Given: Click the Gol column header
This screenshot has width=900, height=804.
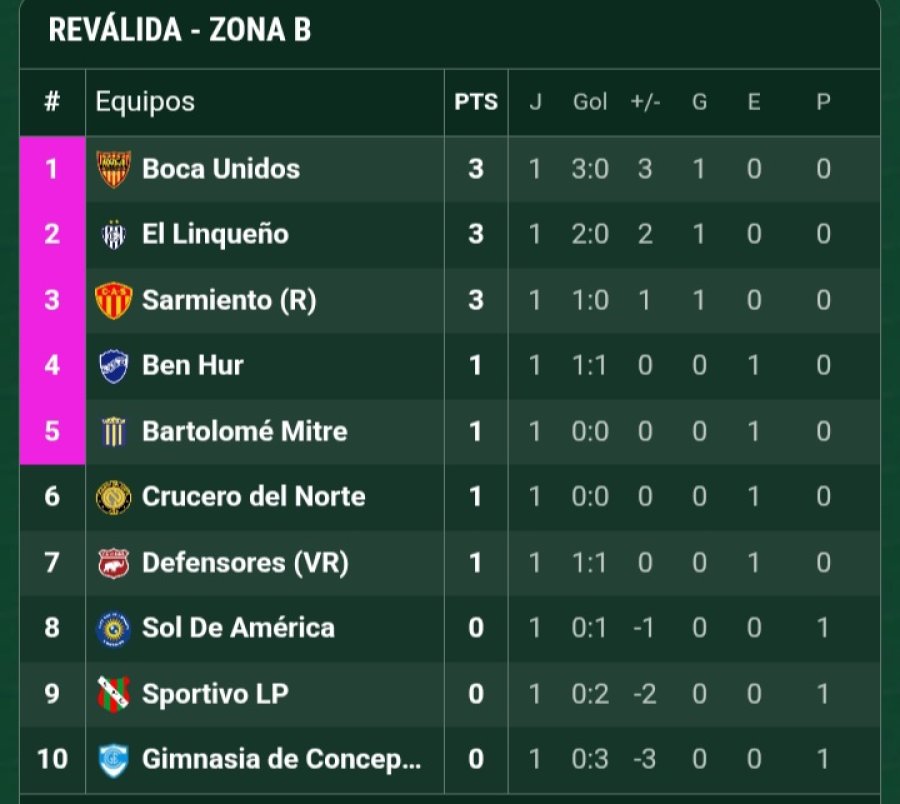Looking at the screenshot, I should 590,102.
